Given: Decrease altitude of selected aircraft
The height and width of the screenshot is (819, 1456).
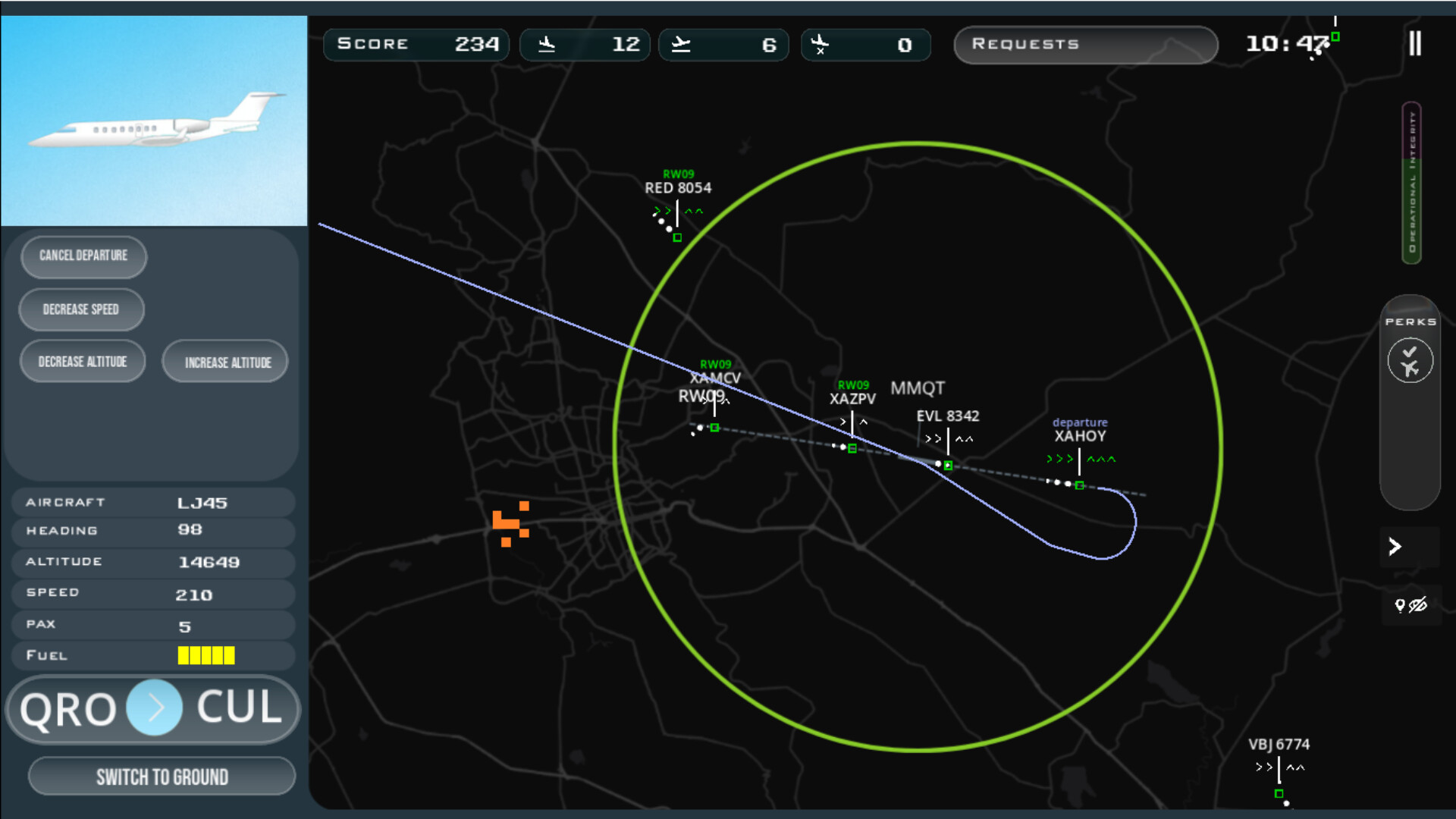Looking at the screenshot, I should pos(82,362).
